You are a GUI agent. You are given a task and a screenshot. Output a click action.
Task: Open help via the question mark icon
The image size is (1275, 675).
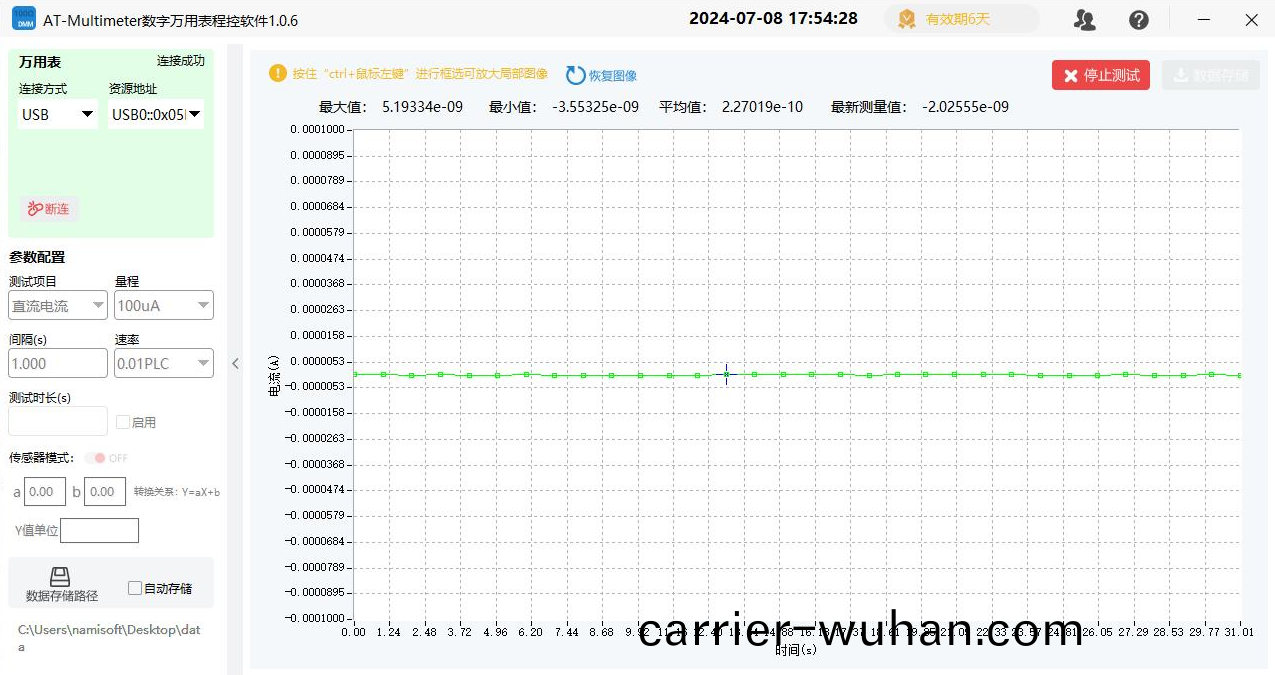1138,19
